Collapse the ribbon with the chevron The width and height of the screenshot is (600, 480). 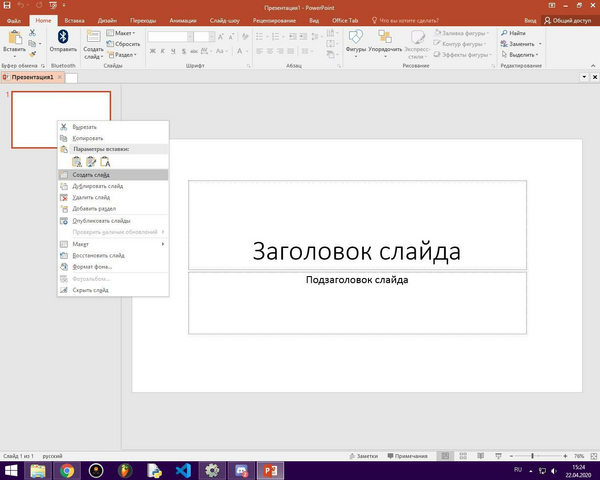pyautogui.click(x=593, y=66)
